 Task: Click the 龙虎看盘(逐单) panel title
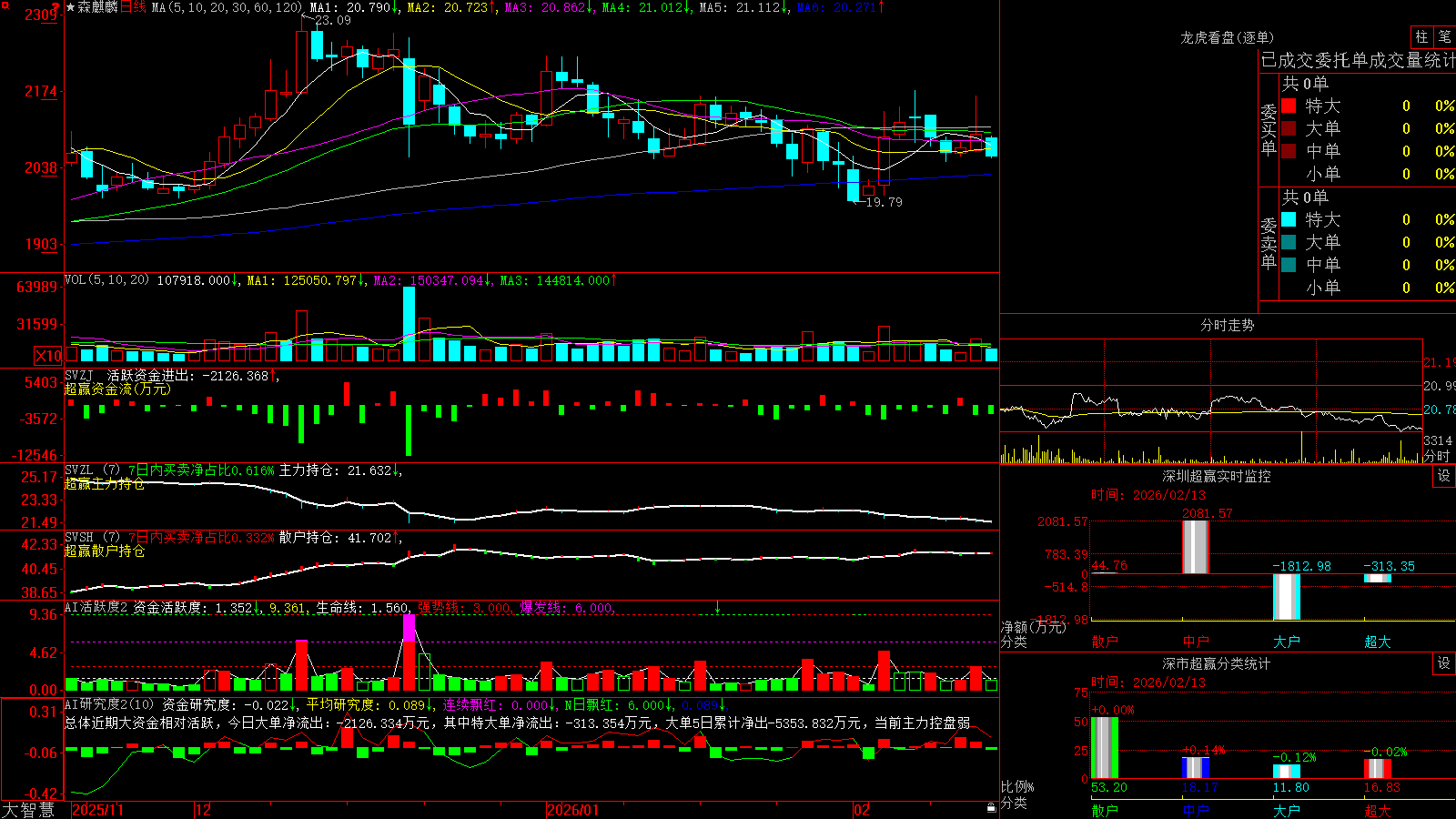click(1228, 37)
